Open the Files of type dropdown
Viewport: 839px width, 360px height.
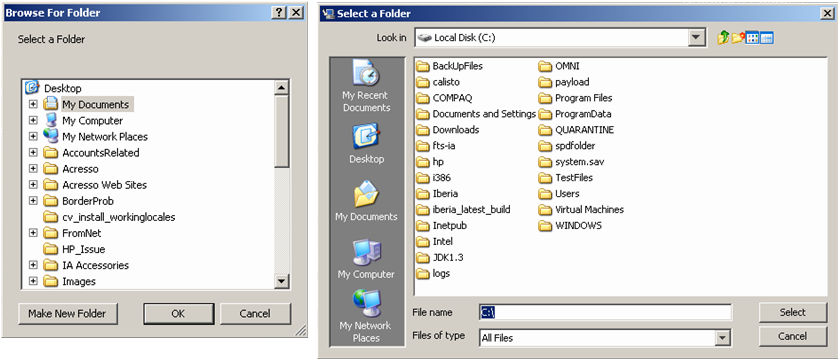[722, 338]
